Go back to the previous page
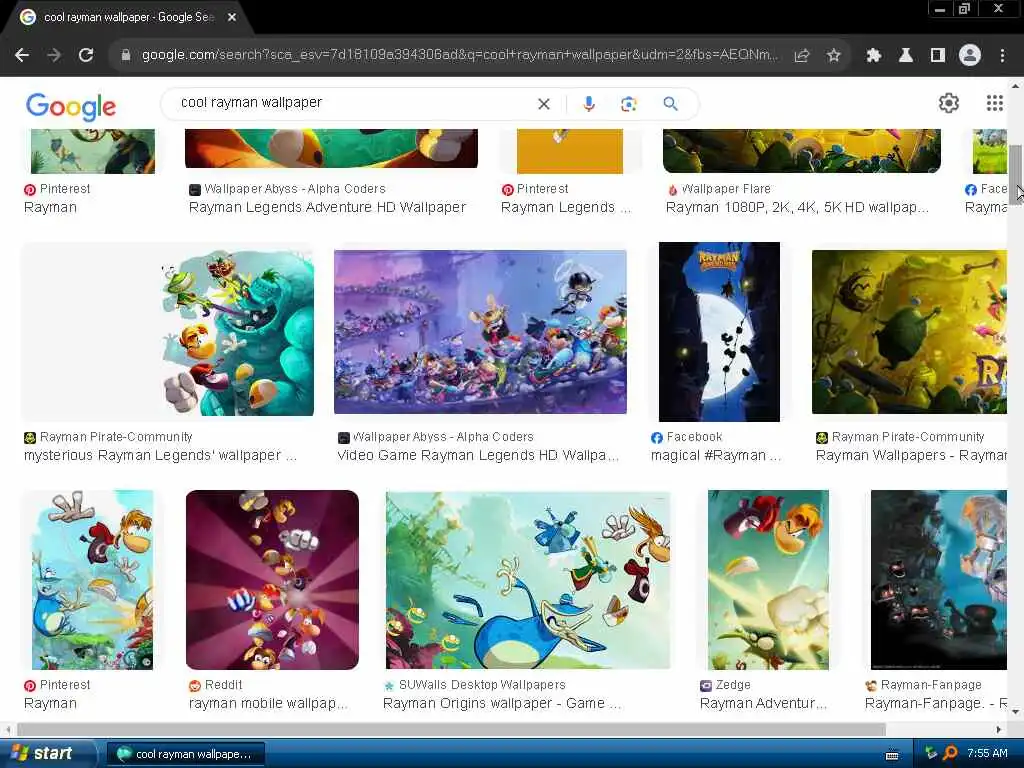This screenshot has width=1024, height=768. (x=22, y=56)
